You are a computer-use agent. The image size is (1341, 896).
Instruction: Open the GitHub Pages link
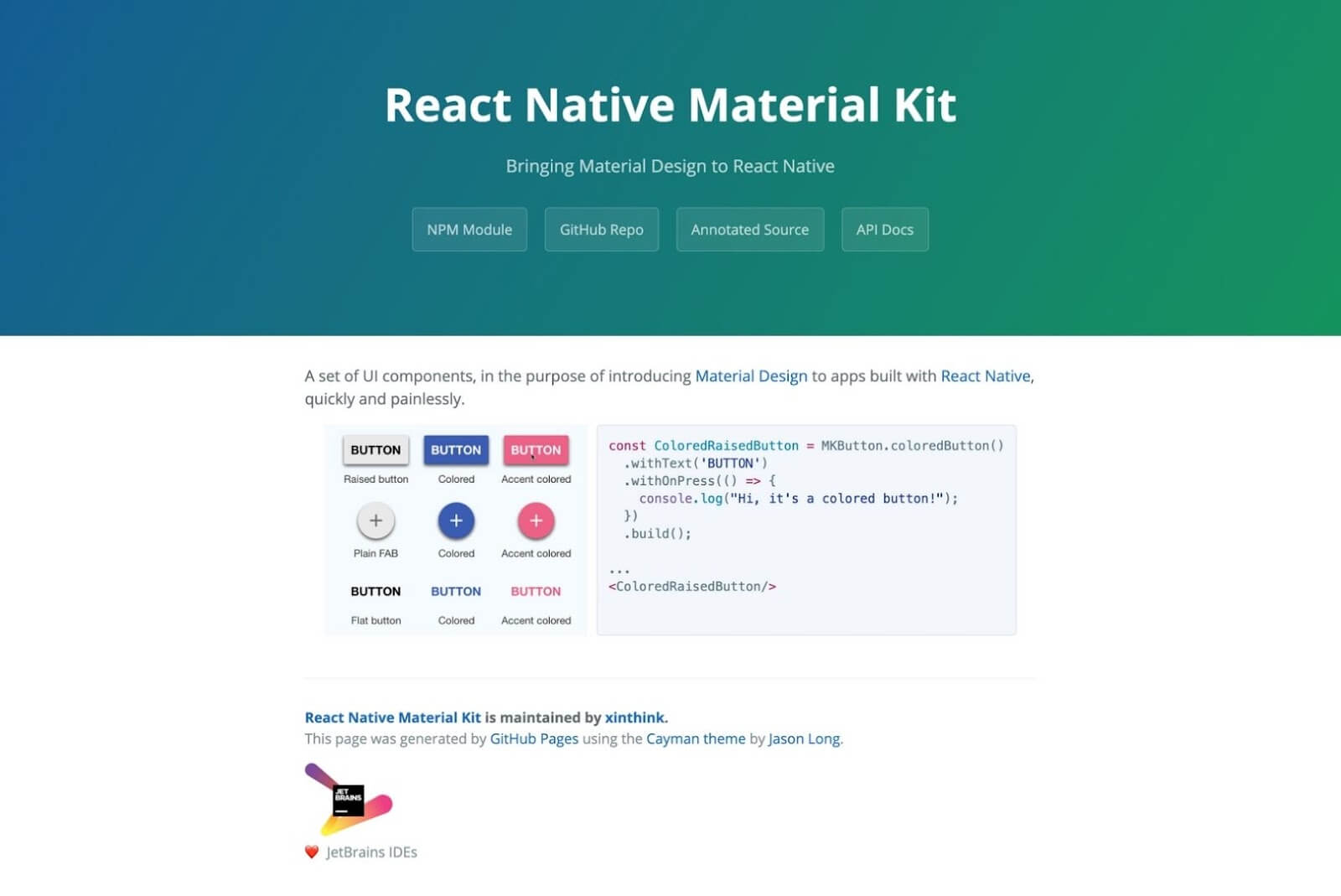pyautogui.click(x=534, y=738)
